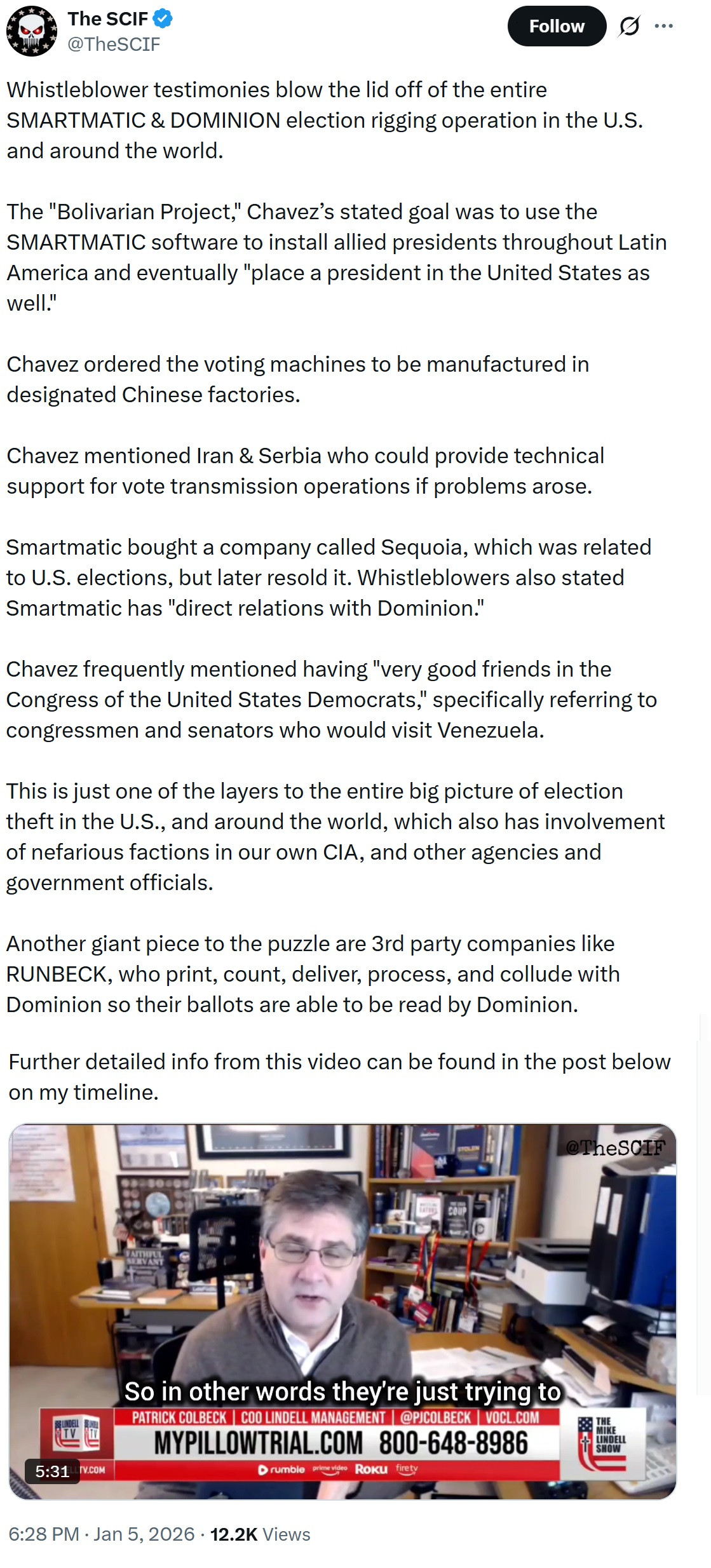Screen dimensions: 711x1568
Task: Click the MYPILLOWTRIAL.COM banner text
Action: click(258, 1443)
